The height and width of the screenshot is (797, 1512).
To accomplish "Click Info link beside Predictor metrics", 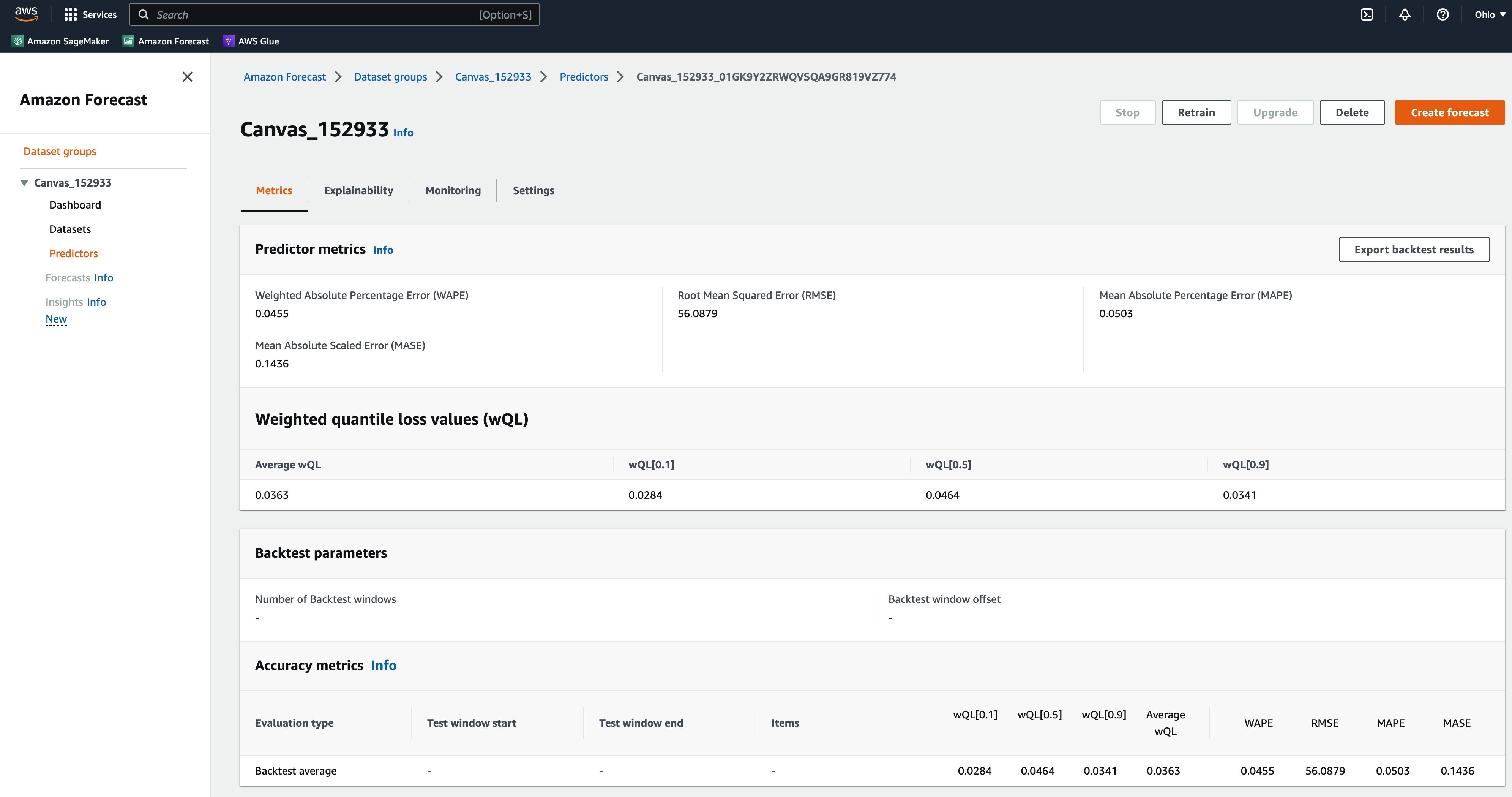I will [x=383, y=250].
